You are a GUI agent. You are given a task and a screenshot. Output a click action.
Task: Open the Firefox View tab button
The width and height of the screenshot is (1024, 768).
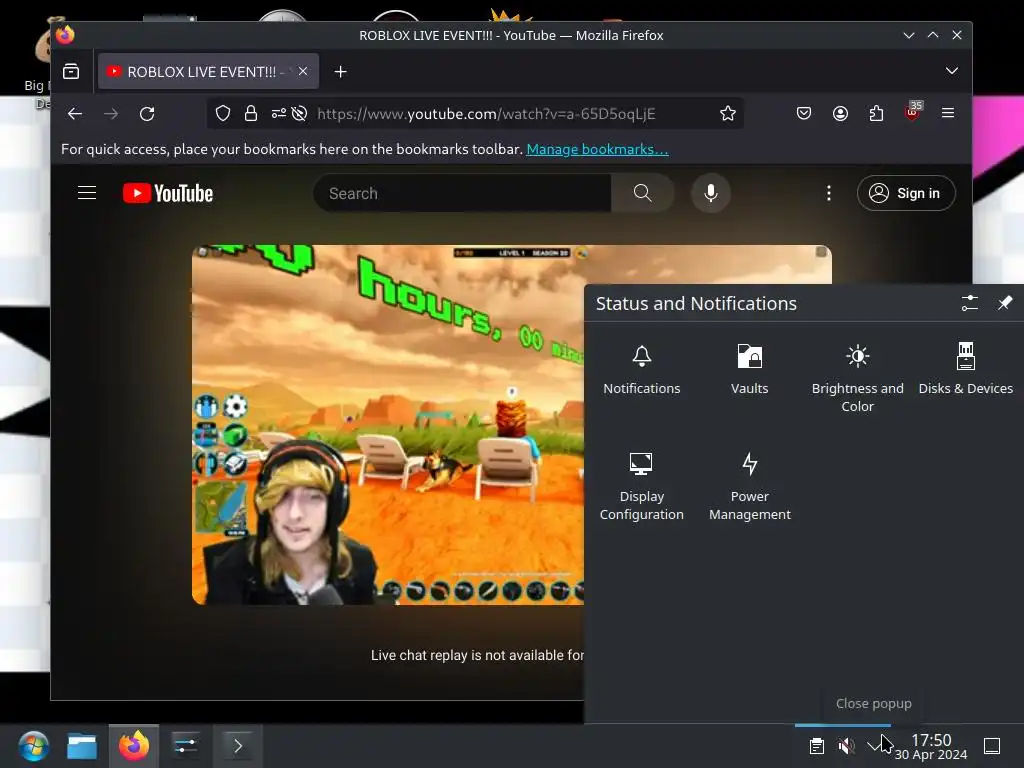point(71,71)
